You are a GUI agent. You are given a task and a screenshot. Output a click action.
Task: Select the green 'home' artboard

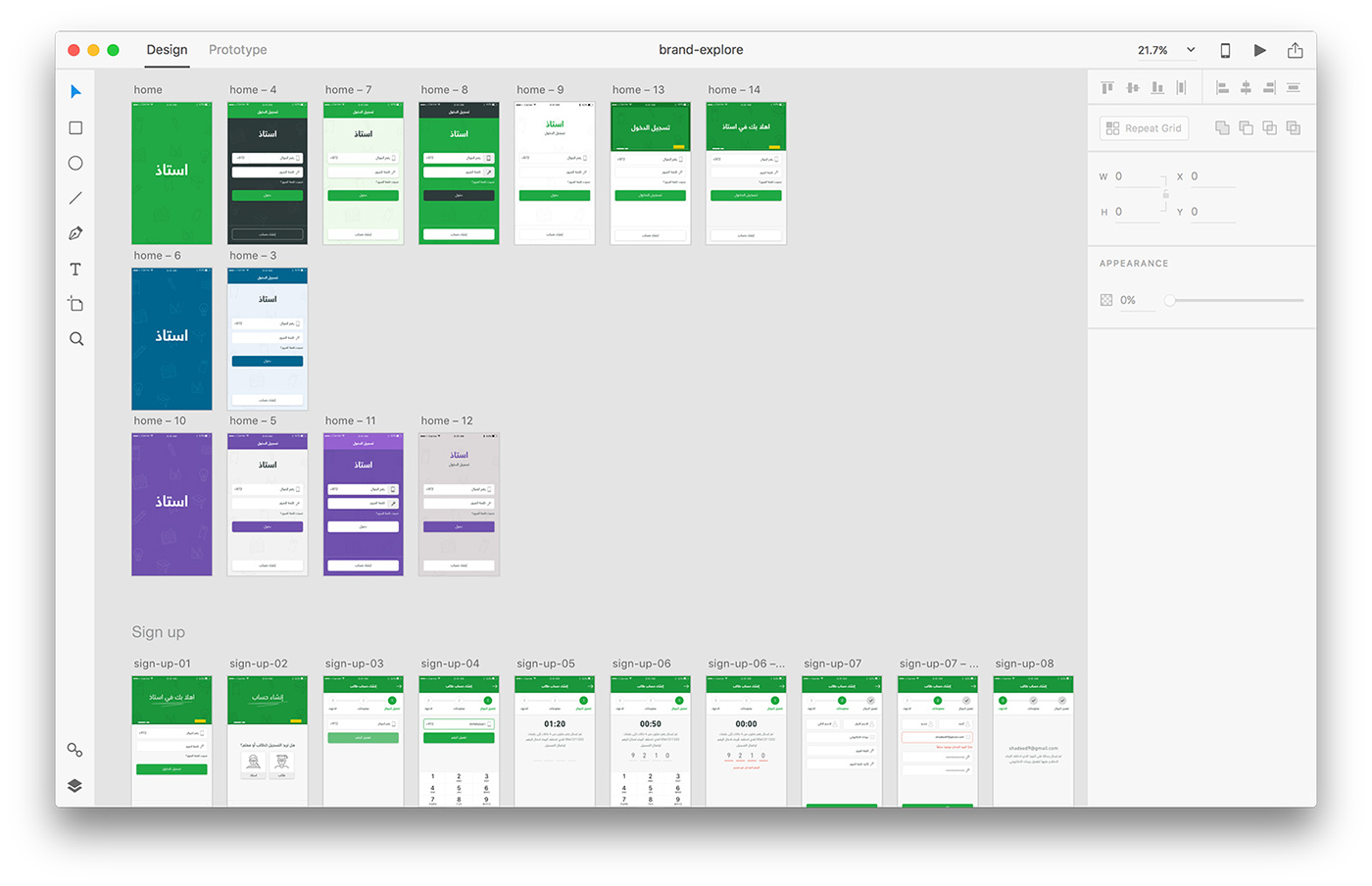[171, 173]
